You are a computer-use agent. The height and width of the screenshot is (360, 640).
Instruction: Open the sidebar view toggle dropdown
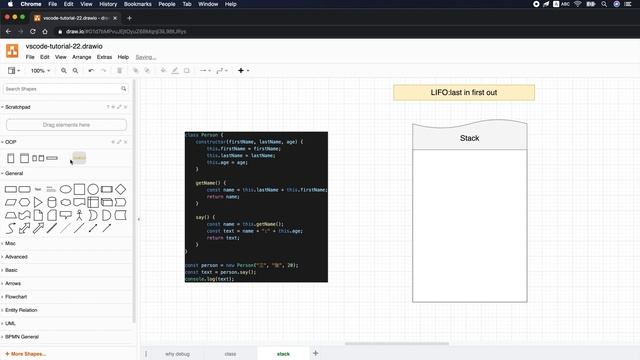tap(14, 71)
